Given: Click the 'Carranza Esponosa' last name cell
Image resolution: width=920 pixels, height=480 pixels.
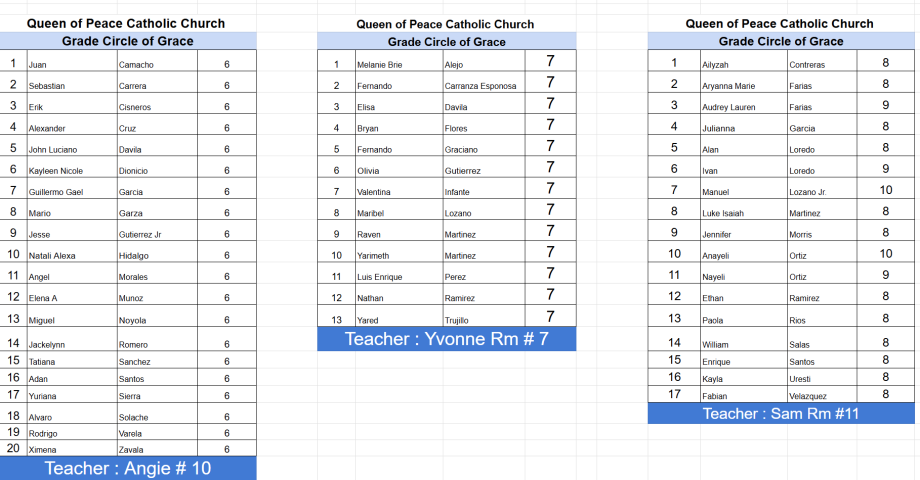Looking at the screenshot, I should [481, 86].
